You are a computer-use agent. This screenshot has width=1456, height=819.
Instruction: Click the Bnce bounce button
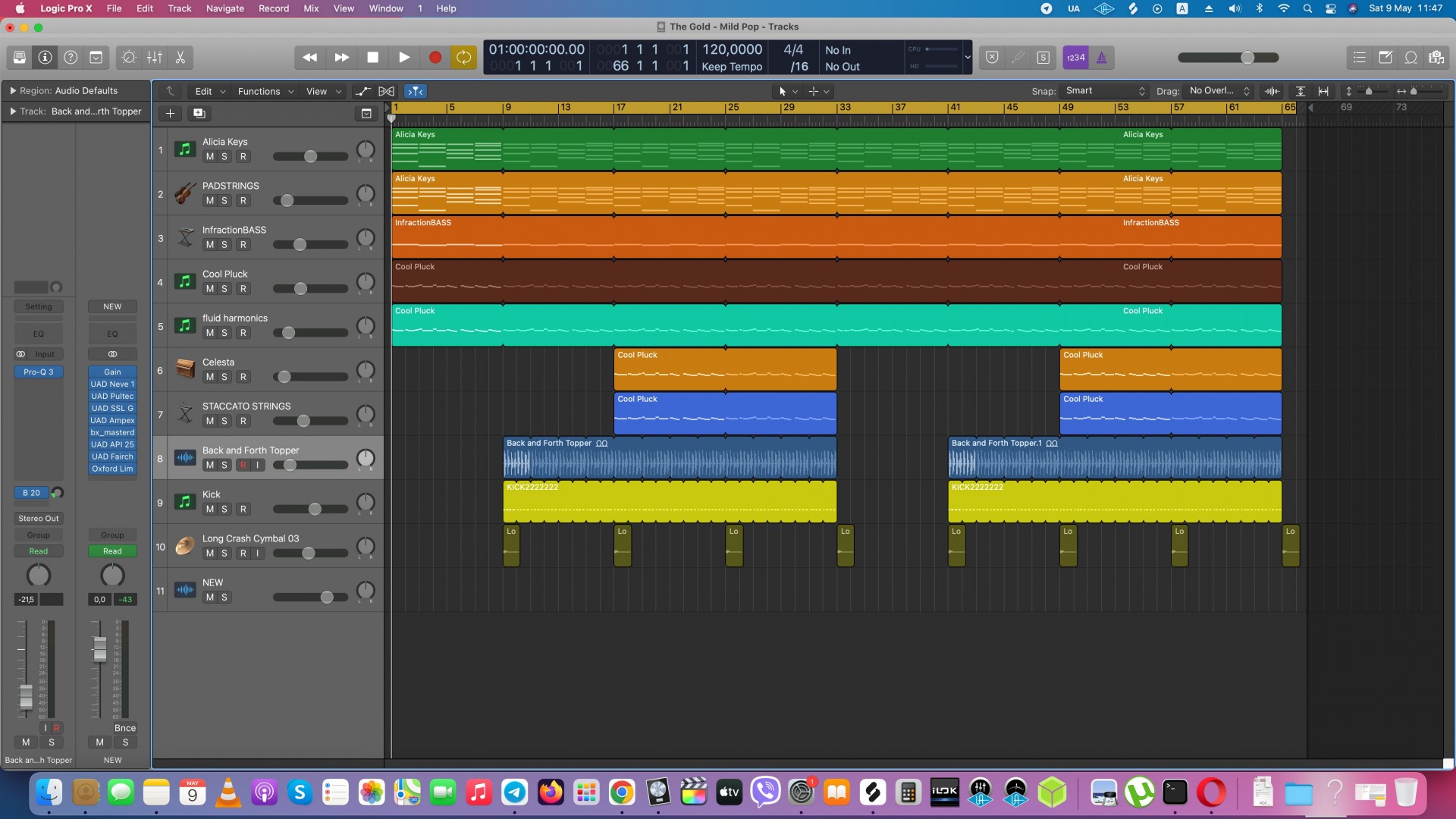pos(125,728)
